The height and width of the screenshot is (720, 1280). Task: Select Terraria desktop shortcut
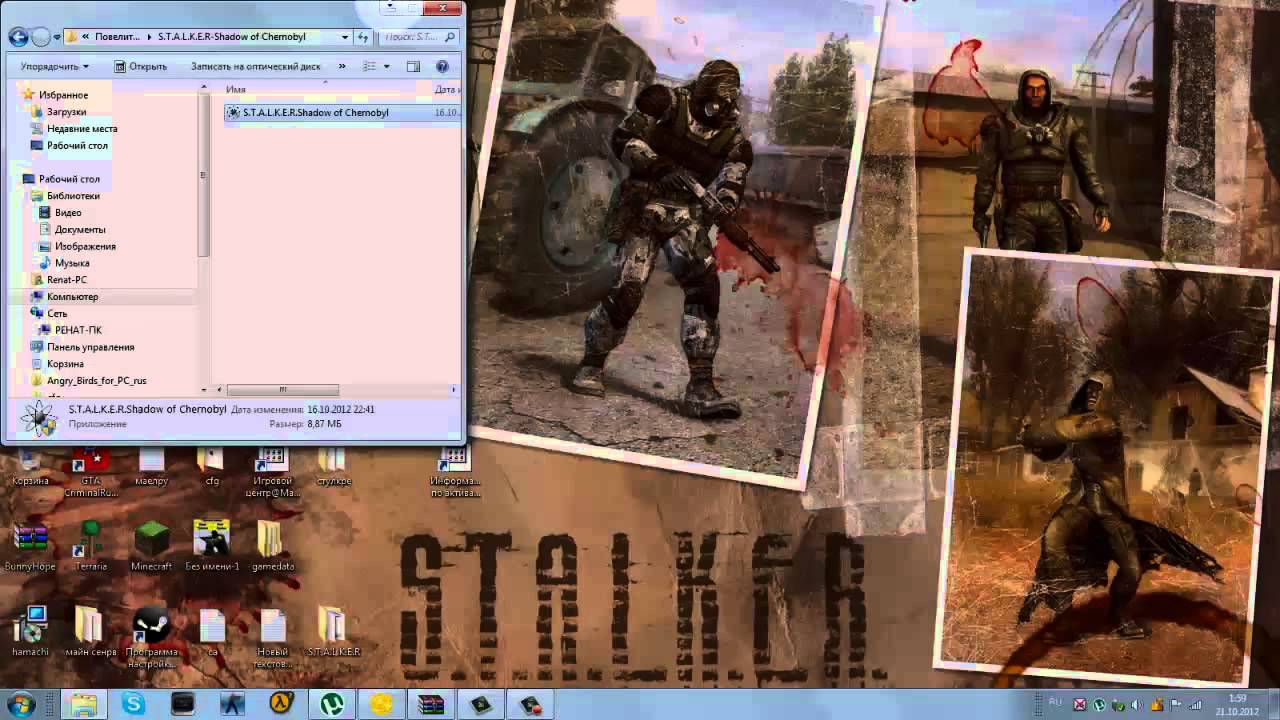point(90,547)
